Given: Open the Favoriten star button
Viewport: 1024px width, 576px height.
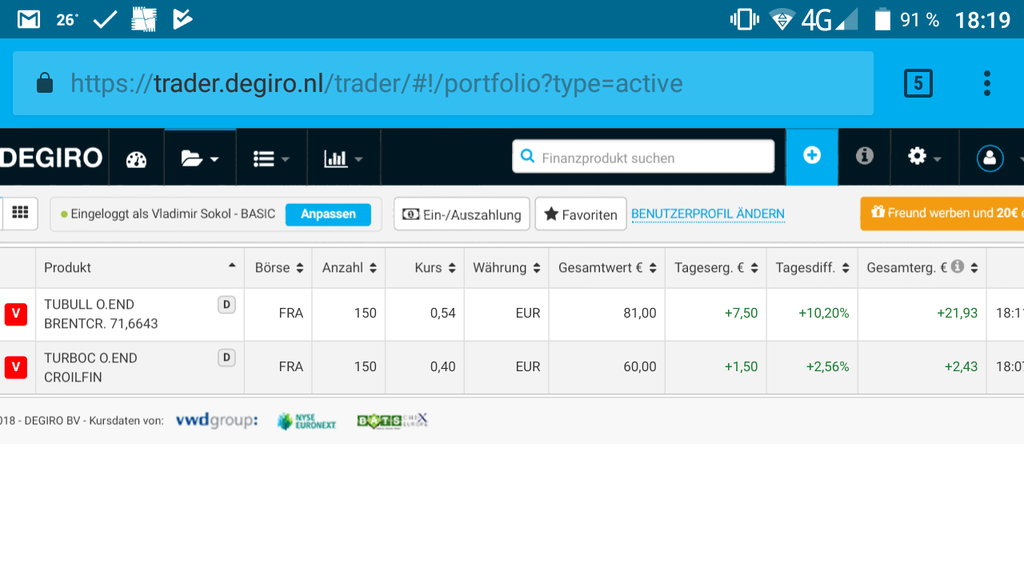Looking at the screenshot, I should point(580,214).
